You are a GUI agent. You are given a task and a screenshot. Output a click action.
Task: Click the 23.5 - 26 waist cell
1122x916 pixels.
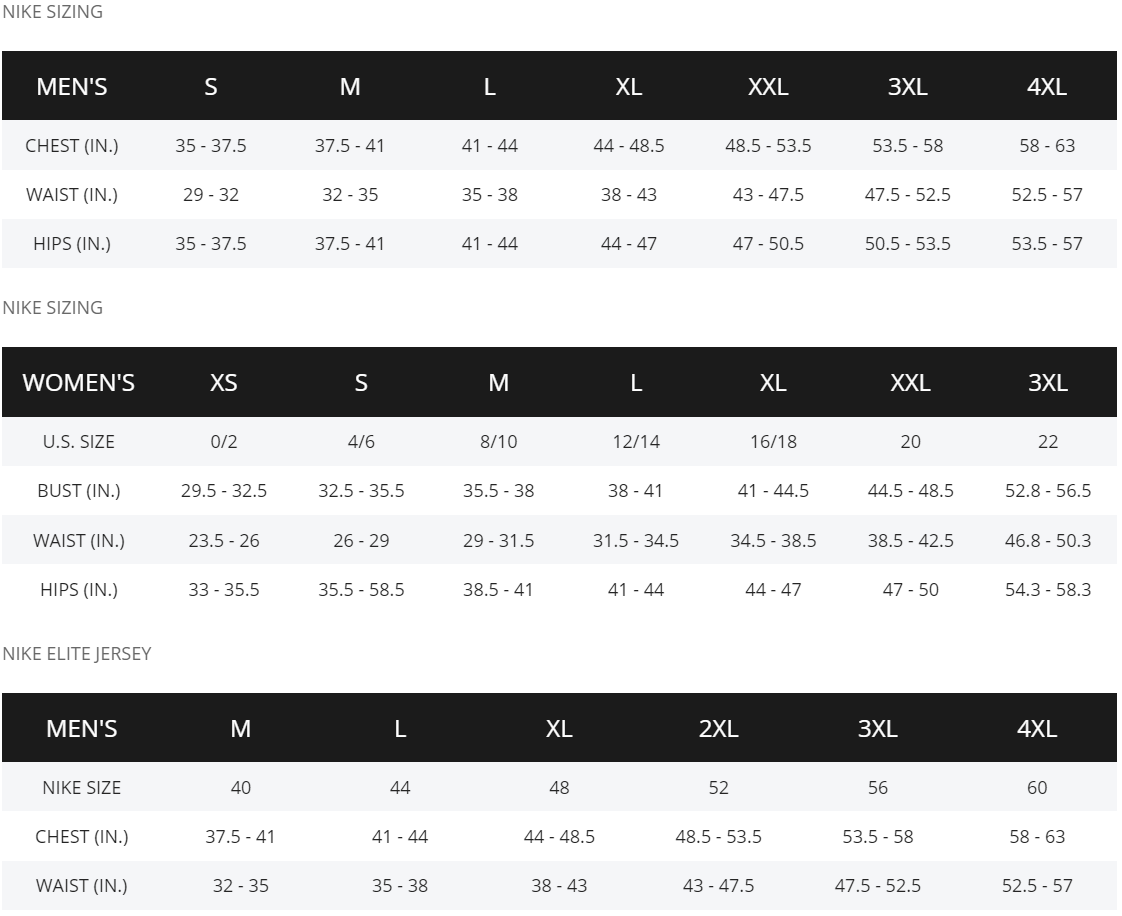(x=224, y=541)
